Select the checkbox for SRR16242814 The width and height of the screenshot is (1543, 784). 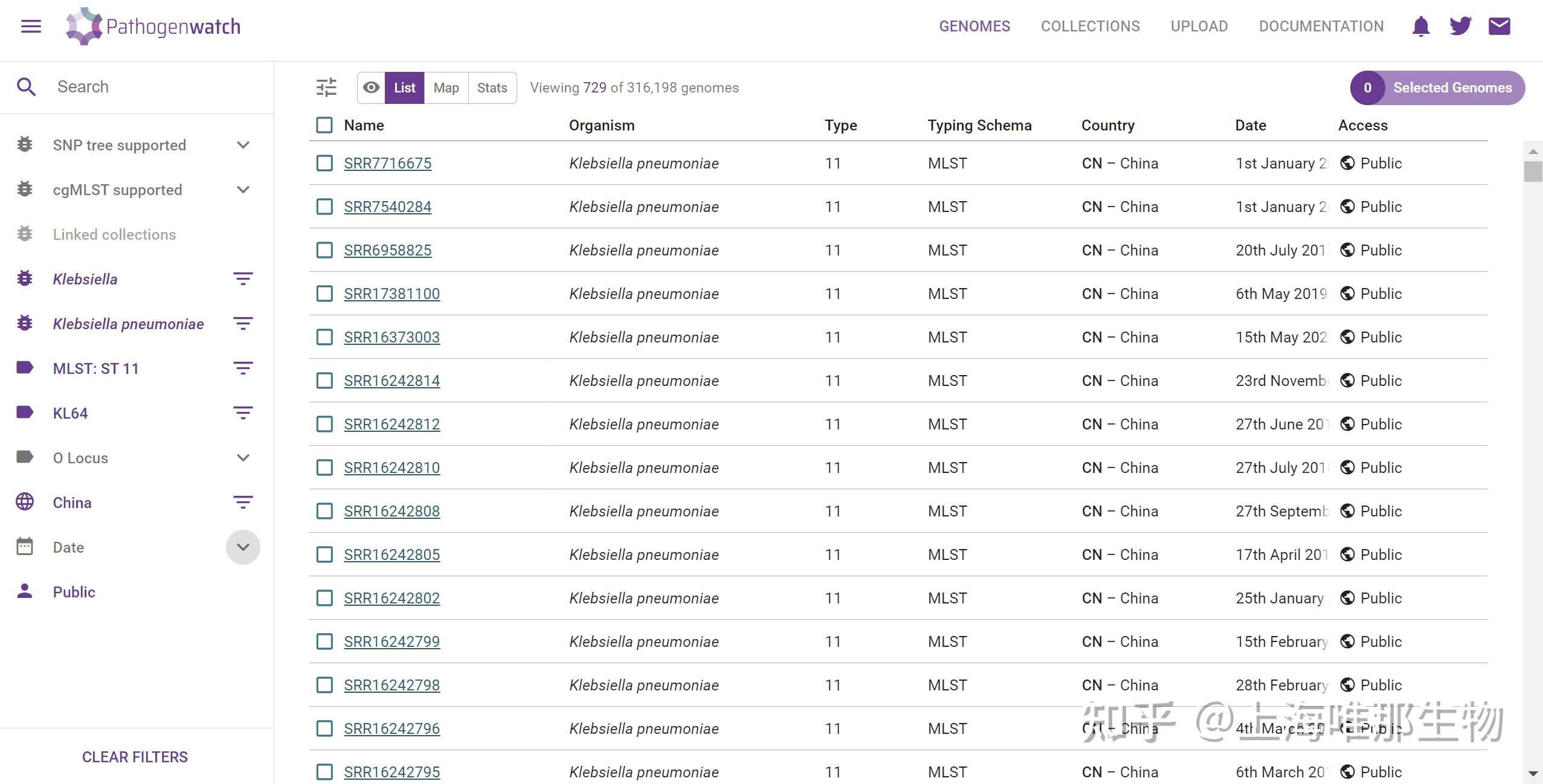(324, 381)
